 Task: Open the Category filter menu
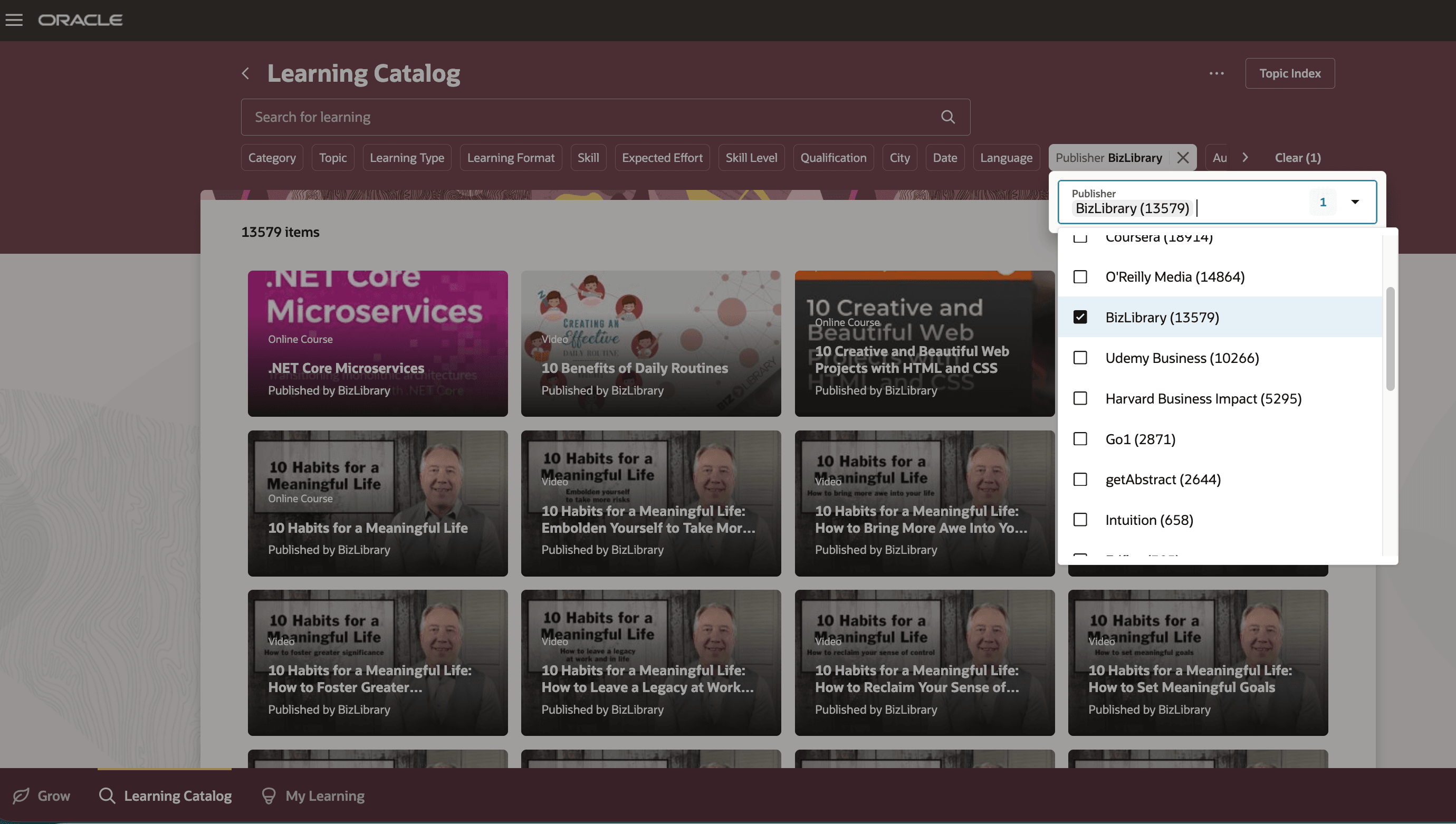click(272, 157)
